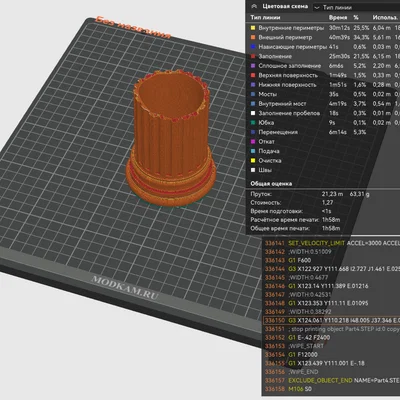
Task: Click the 2,20 m usage value
Action: [382, 66]
